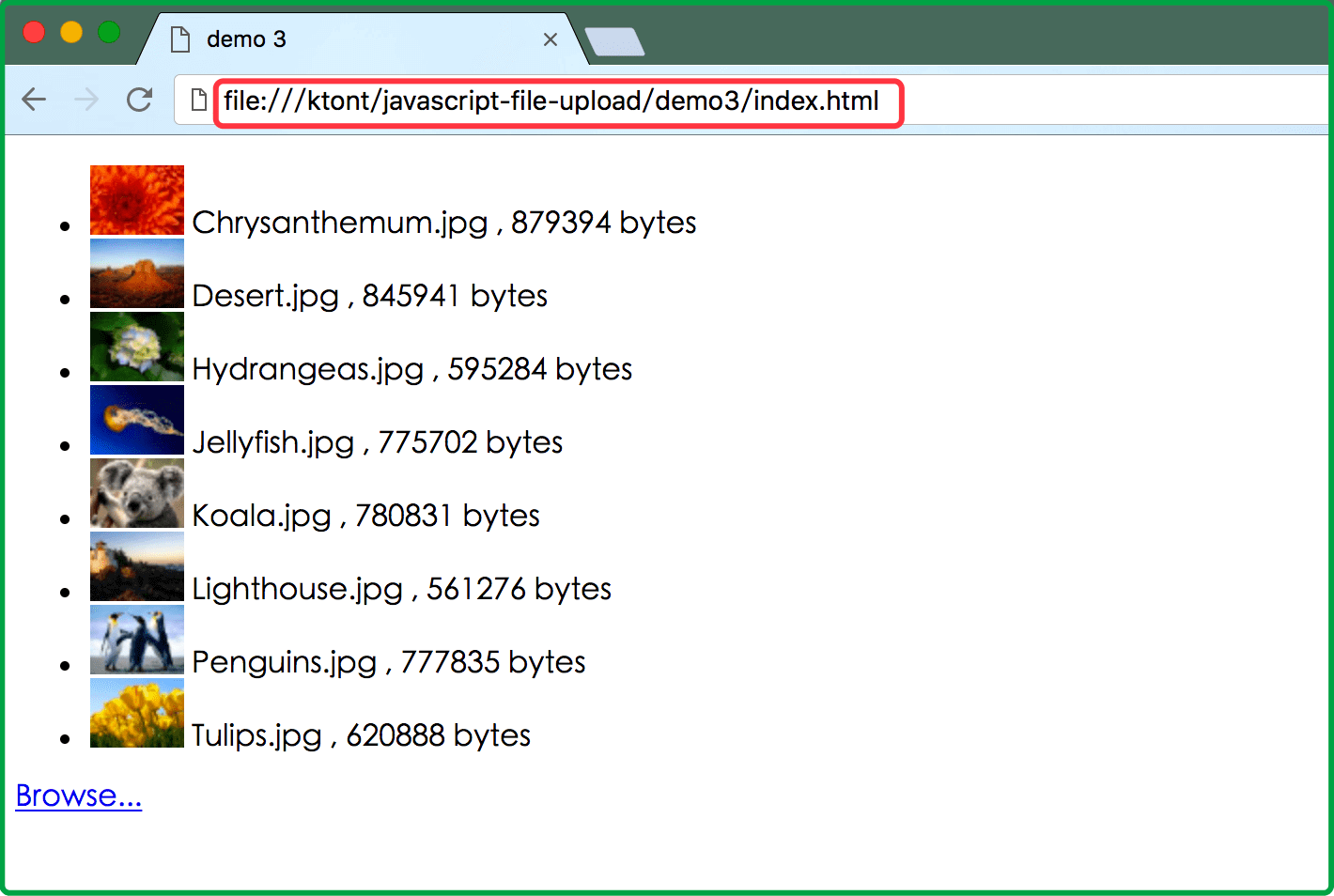Click the yellow Tulips thumbnail image
This screenshot has height=896, width=1334.
137,713
